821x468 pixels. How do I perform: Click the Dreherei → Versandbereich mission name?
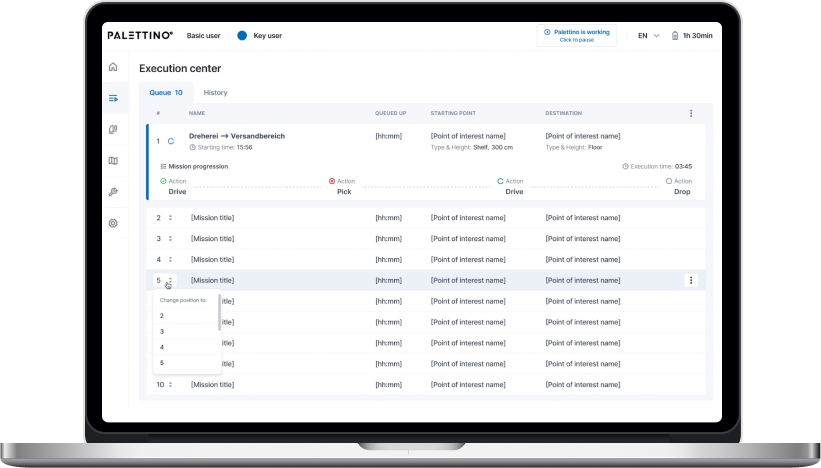(x=237, y=136)
